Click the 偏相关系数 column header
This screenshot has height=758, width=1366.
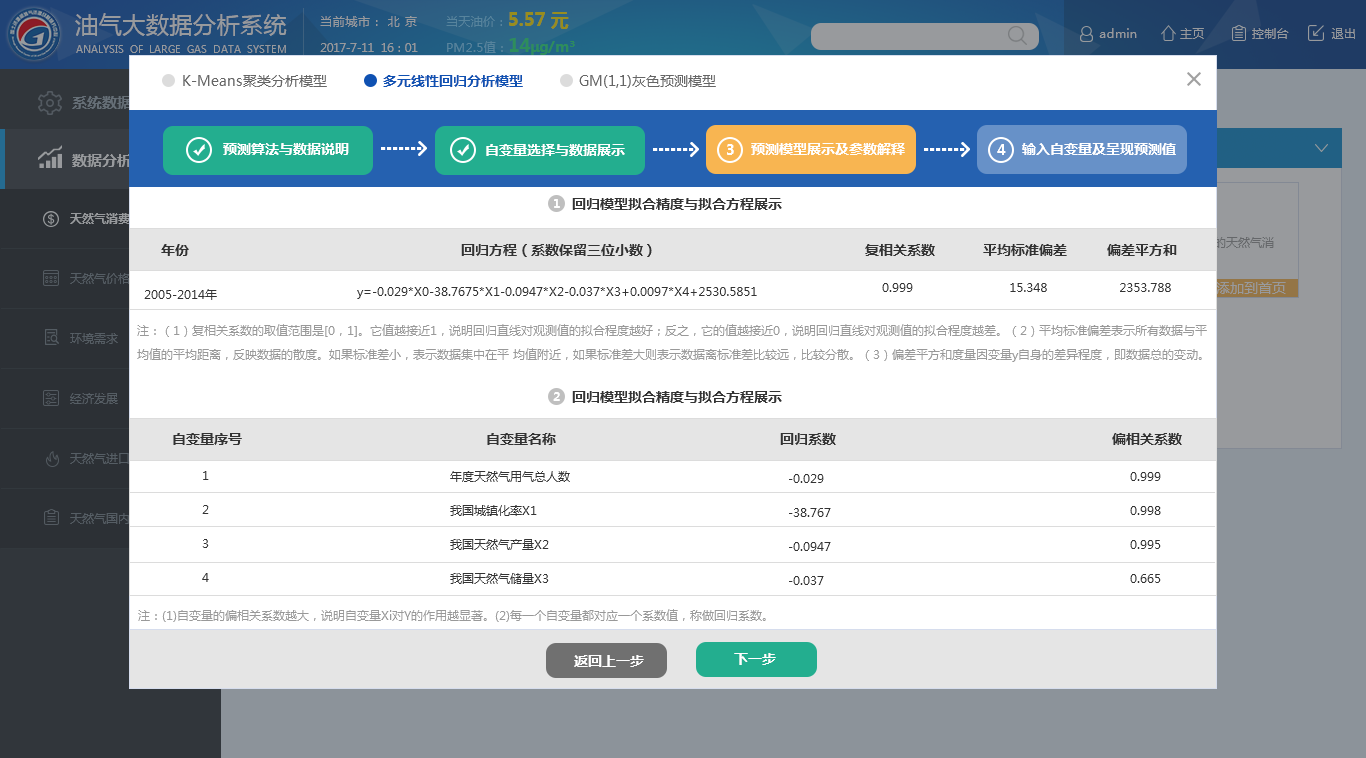tap(1147, 439)
